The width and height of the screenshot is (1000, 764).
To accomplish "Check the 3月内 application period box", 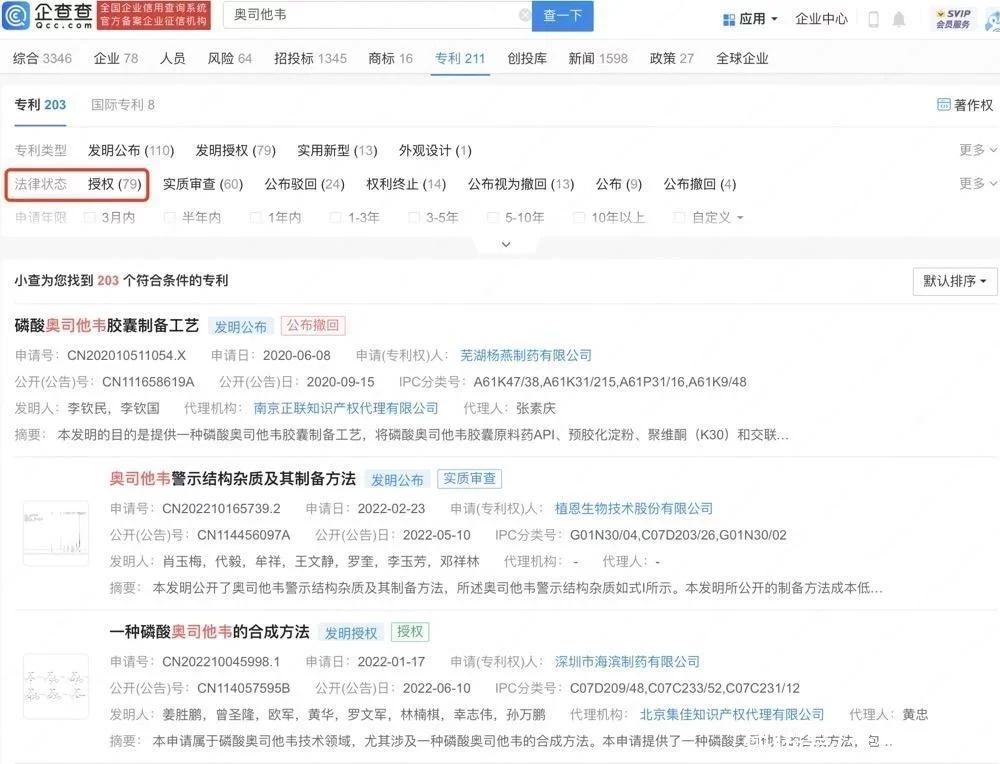I will coord(90,217).
